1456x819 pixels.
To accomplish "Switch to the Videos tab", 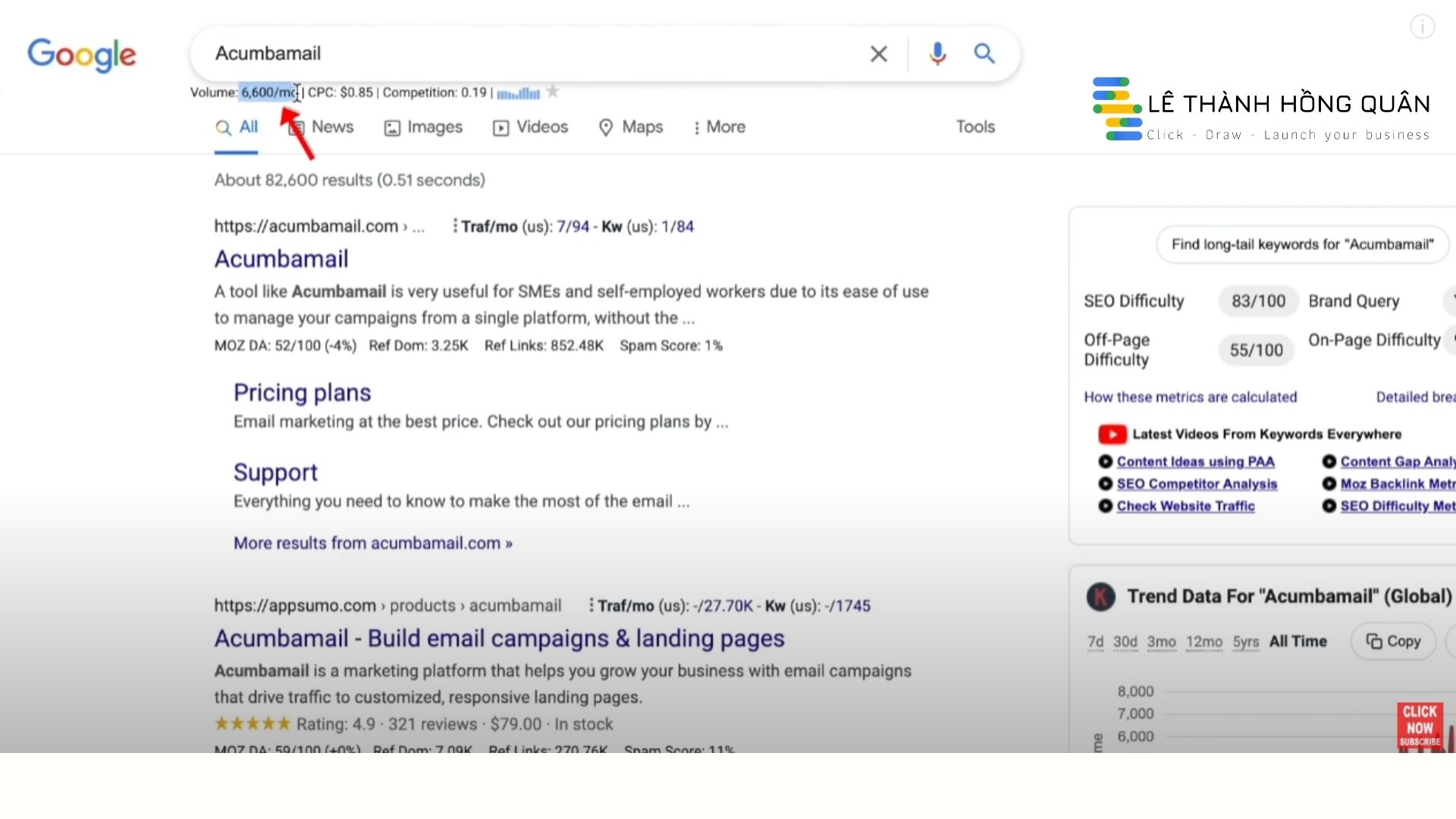I will [530, 127].
